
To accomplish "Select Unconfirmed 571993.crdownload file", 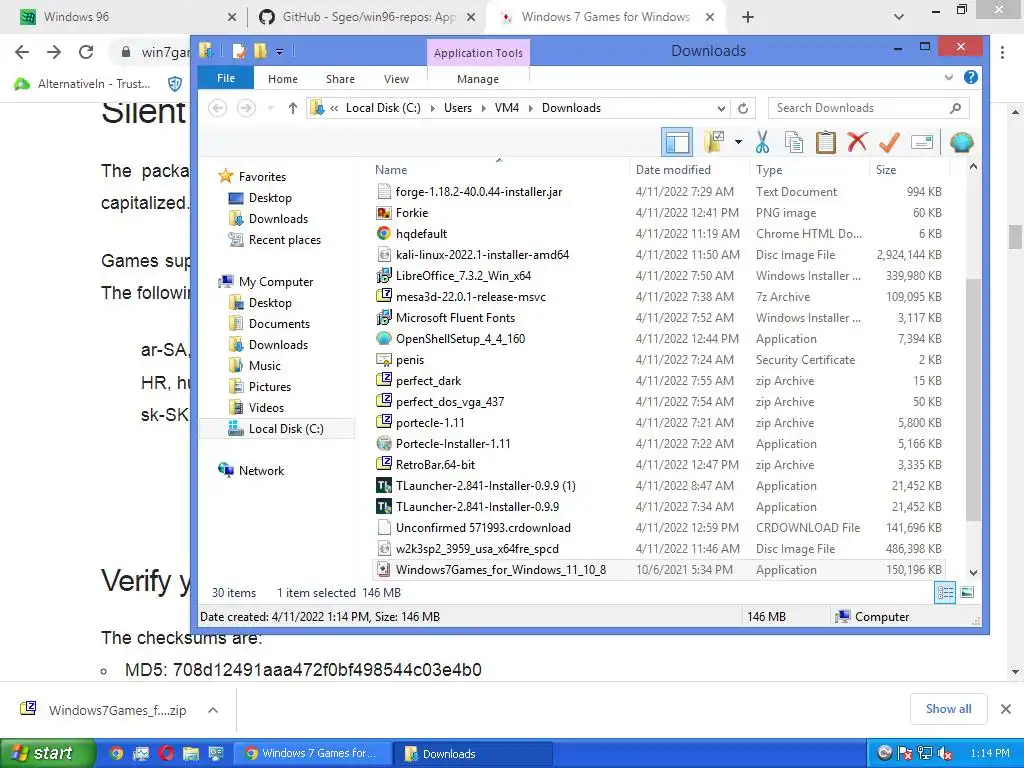I will click(483, 528).
